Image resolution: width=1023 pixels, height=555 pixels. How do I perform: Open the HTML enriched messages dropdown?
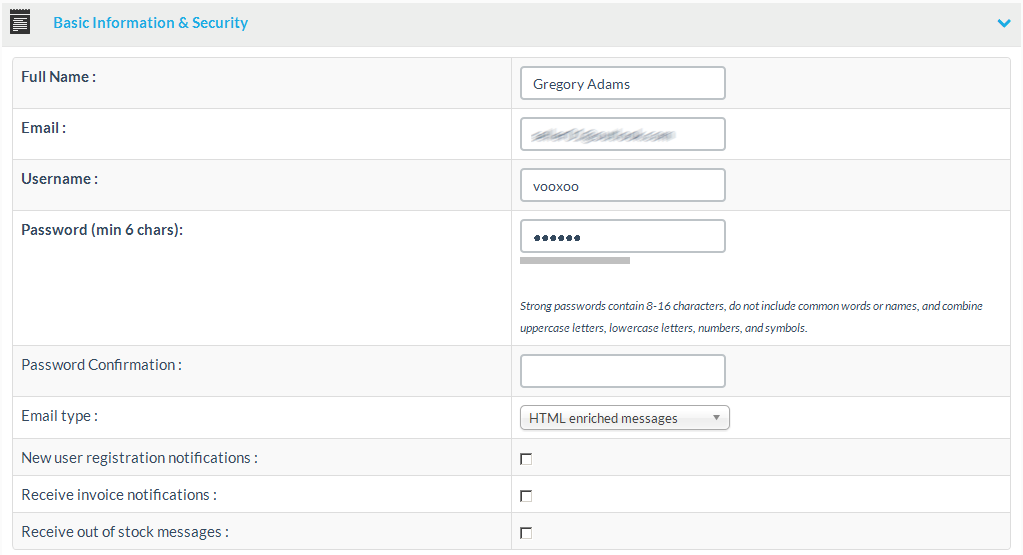[x=624, y=418]
